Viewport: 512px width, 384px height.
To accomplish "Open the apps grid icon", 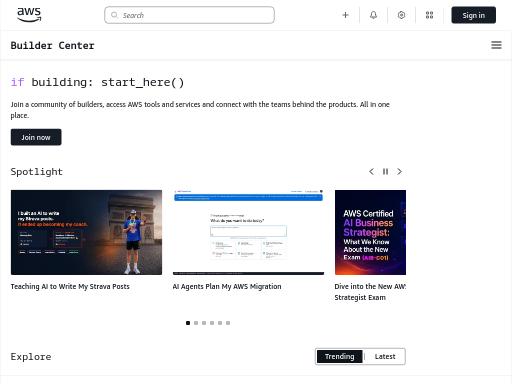I will 429,15.
